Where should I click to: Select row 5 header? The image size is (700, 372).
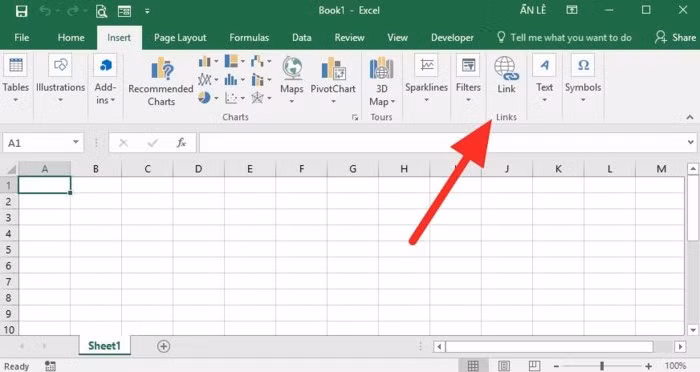(x=8, y=250)
